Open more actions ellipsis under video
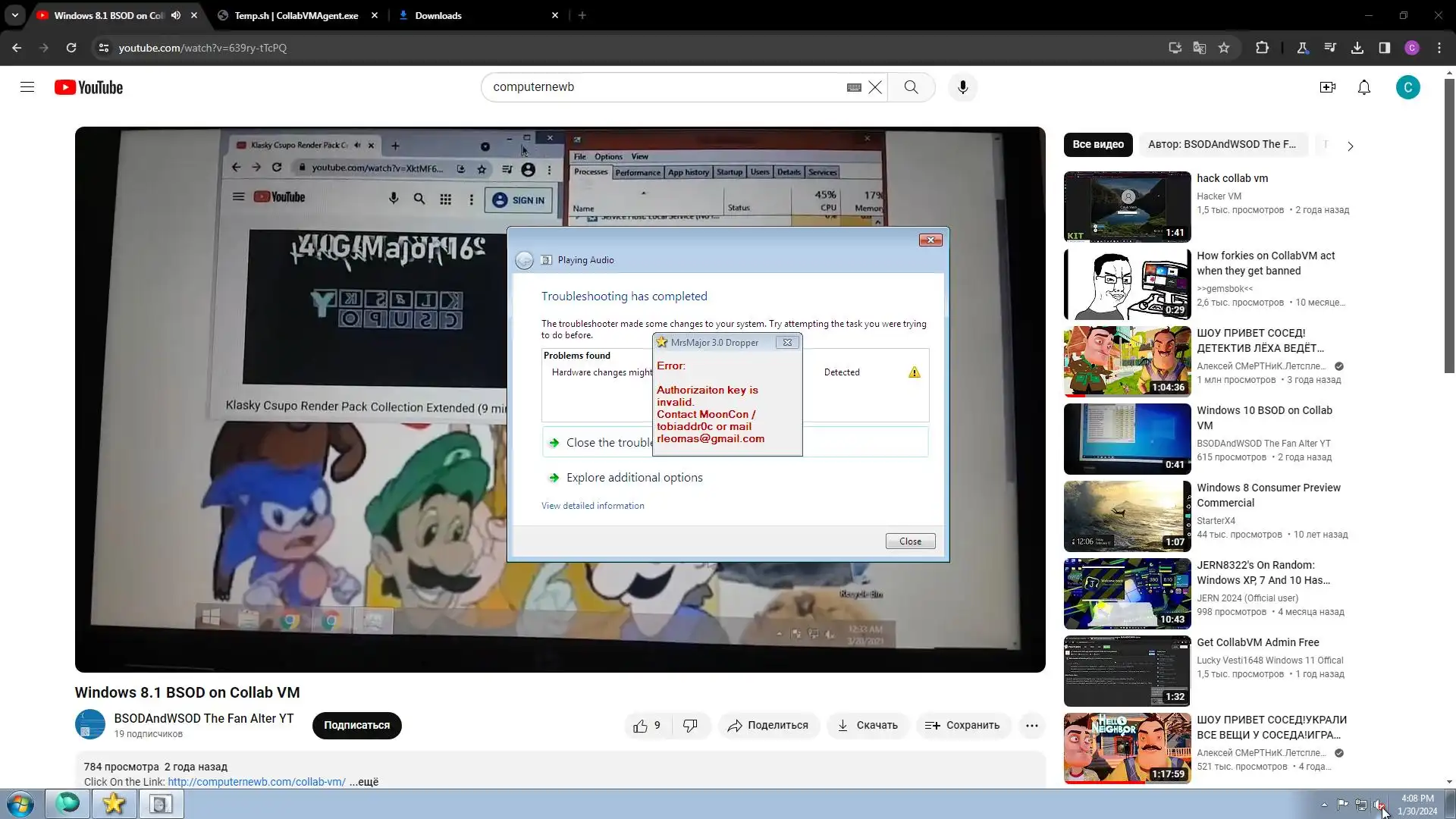This screenshot has width=1456, height=819. [1031, 726]
